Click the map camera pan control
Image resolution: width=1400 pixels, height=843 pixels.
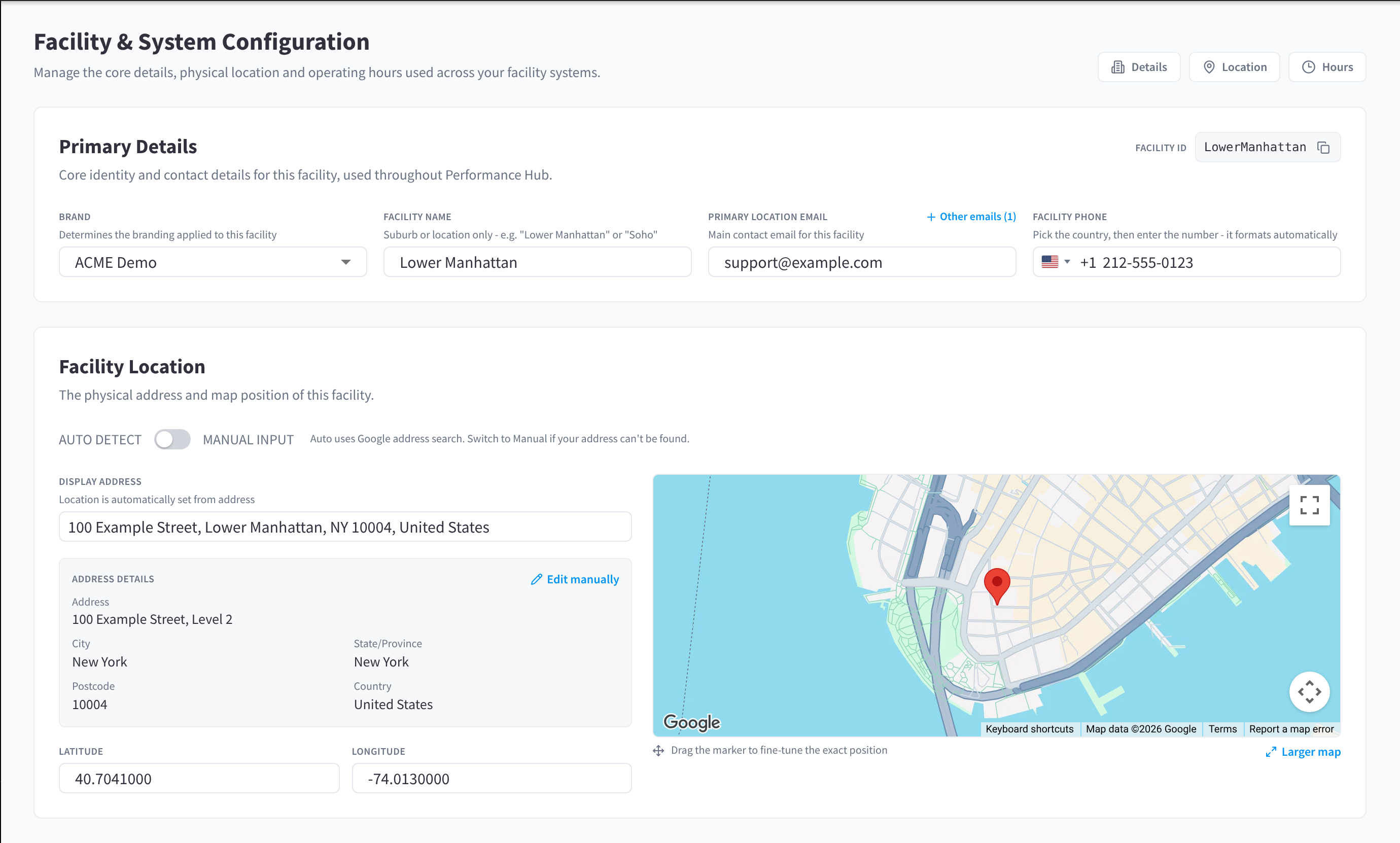click(x=1309, y=692)
